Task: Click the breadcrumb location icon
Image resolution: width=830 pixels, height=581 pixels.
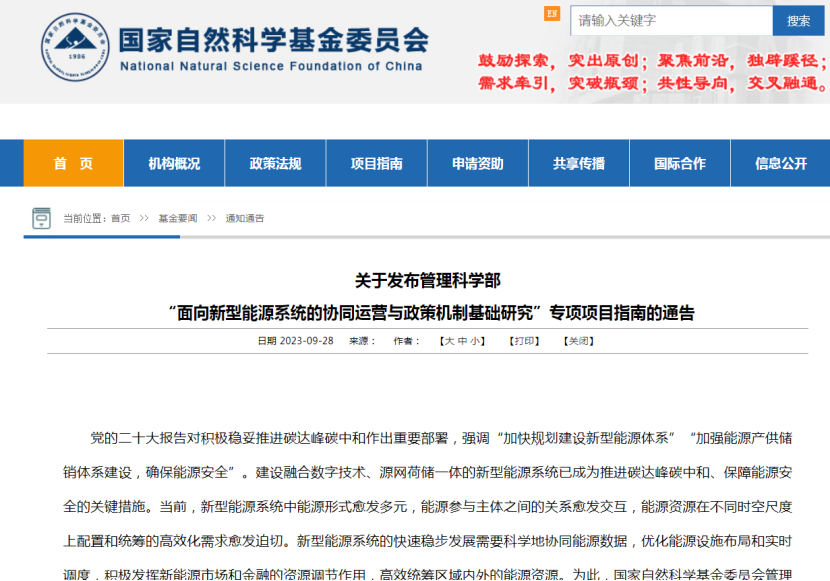Action: (x=41, y=218)
